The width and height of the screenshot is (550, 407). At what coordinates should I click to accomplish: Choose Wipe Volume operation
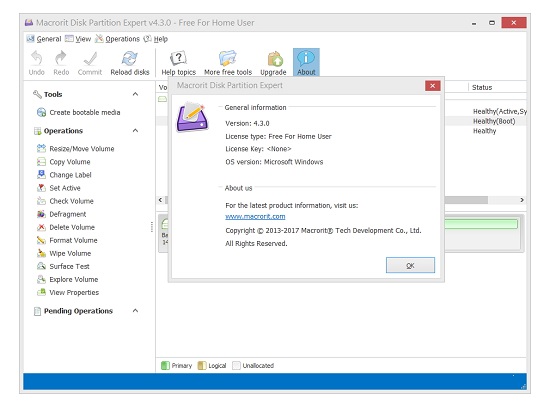pos(64,253)
